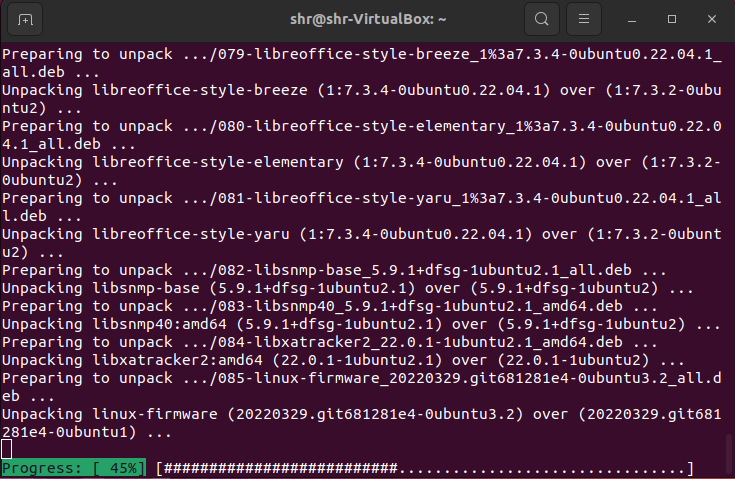Screen dimensions: 735x479
Task: Click the hash progress bar
Action: pos(425,468)
